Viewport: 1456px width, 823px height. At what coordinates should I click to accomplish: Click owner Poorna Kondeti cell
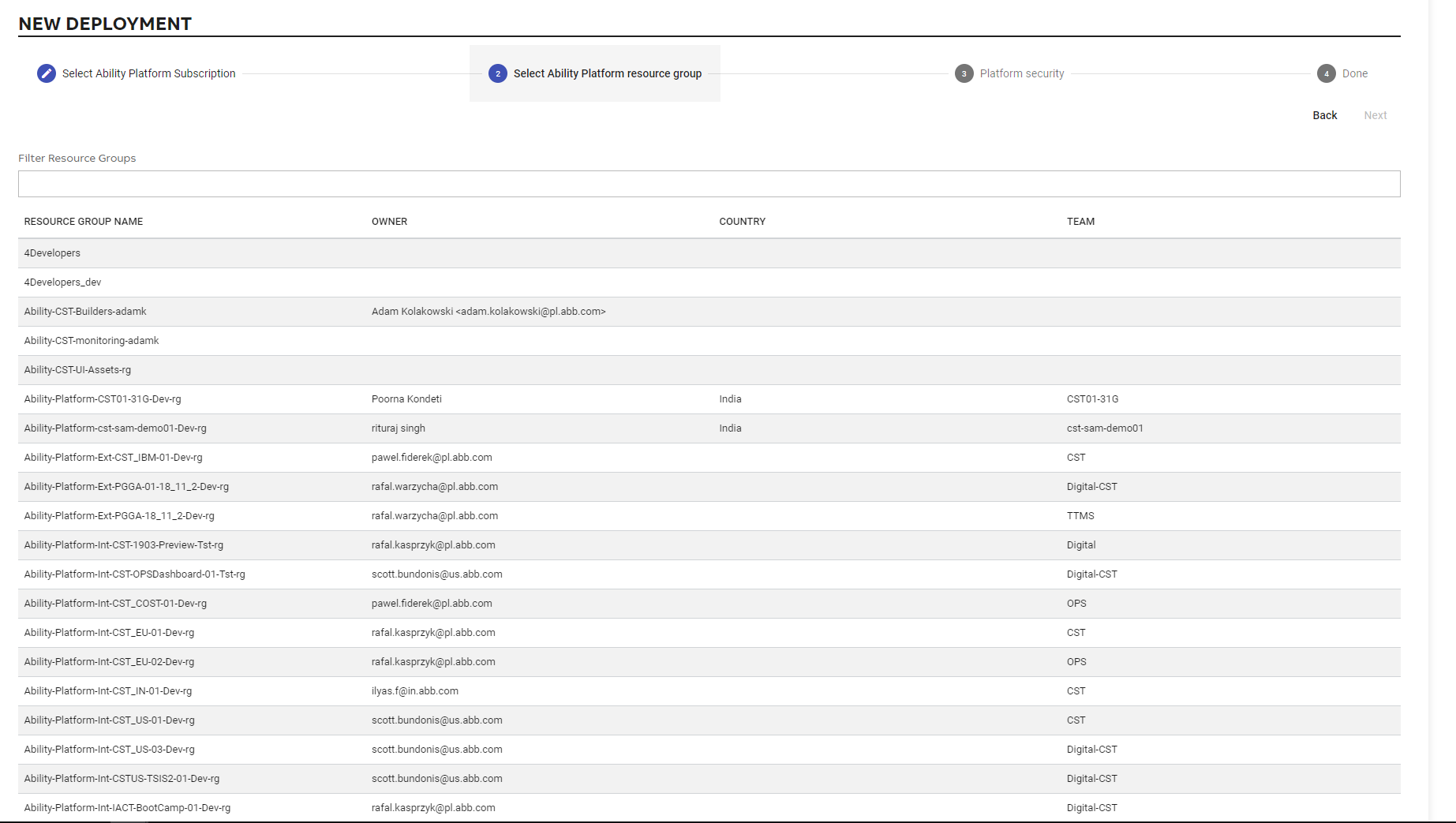[x=406, y=399]
